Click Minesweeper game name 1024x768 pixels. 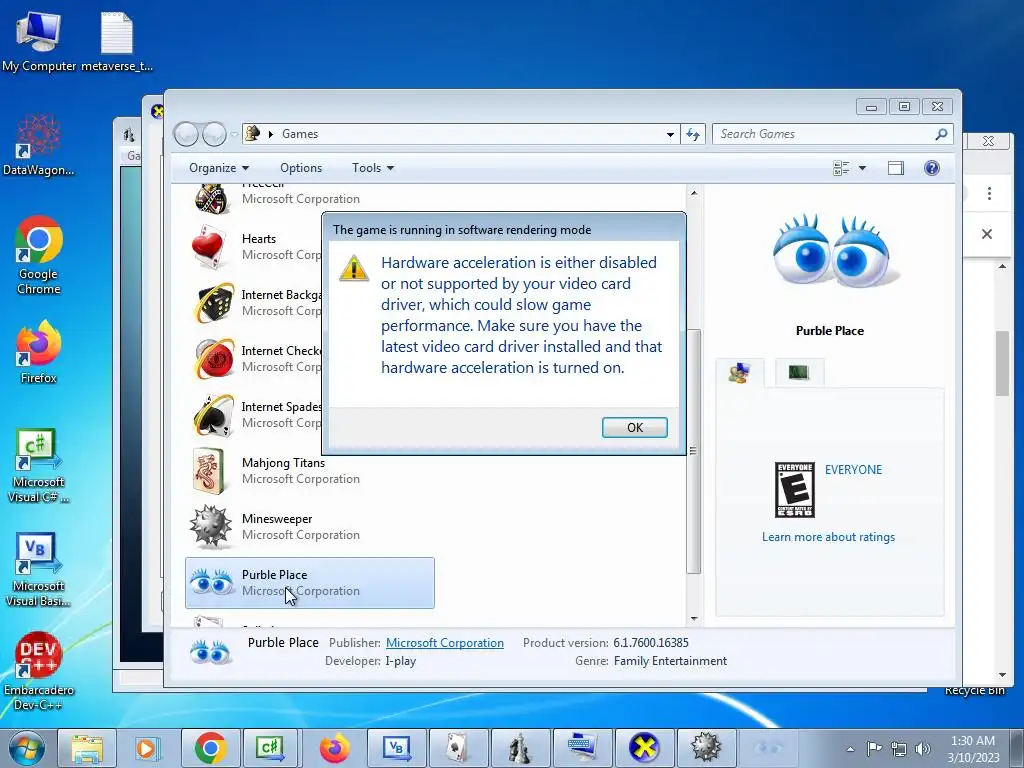pyautogui.click(x=277, y=519)
